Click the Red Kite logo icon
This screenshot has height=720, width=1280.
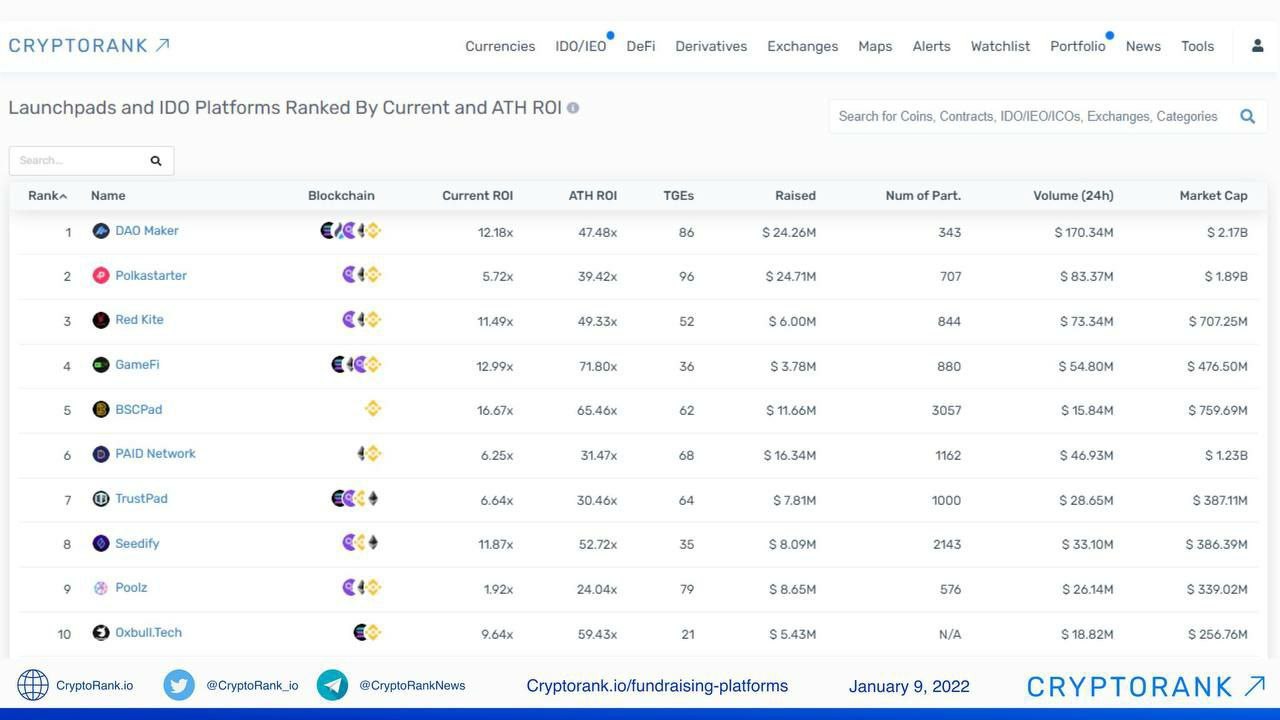tap(100, 320)
